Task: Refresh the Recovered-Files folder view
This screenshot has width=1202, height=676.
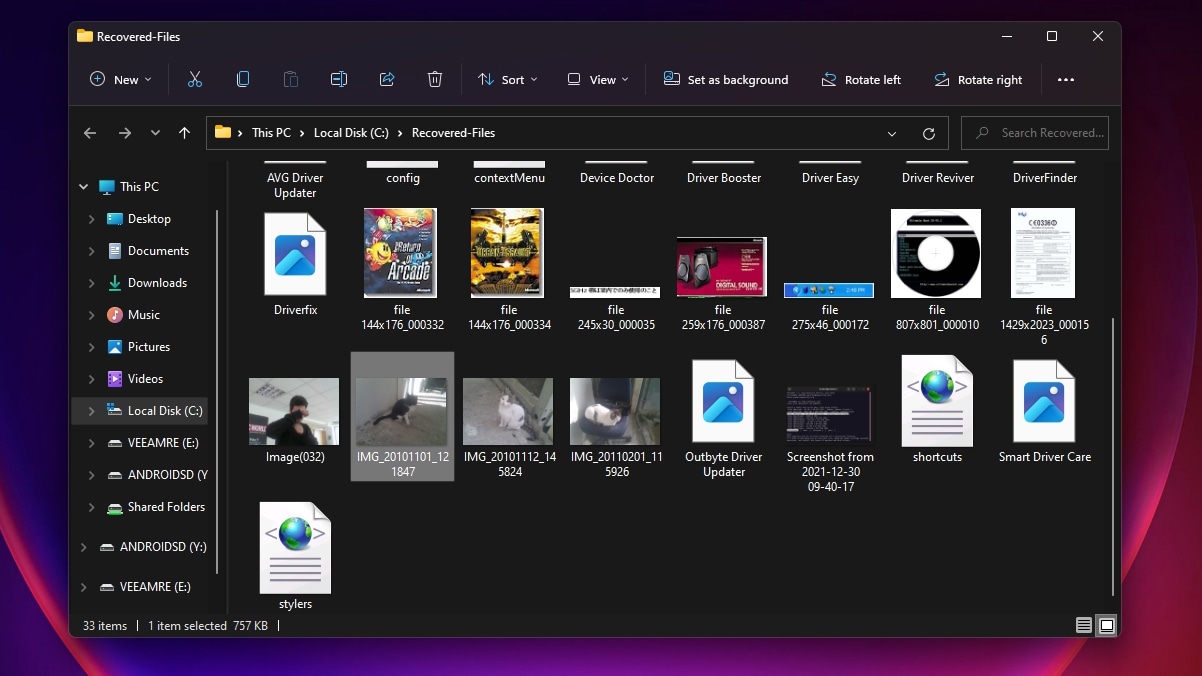Action: (929, 133)
